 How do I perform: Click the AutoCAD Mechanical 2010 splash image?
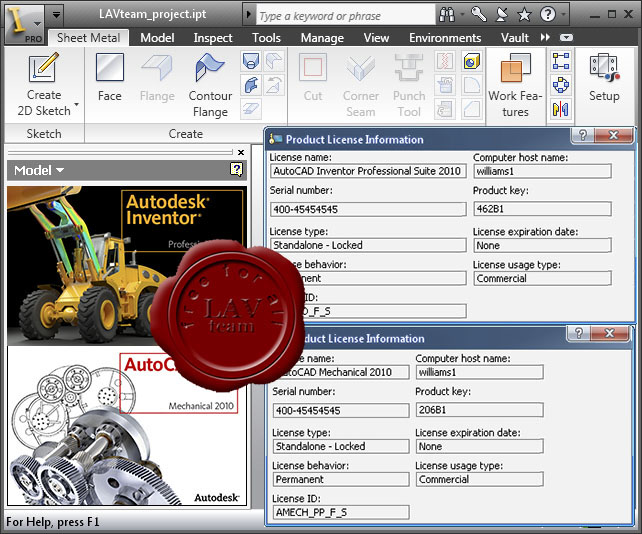pyautogui.click(x=127, y=426)
